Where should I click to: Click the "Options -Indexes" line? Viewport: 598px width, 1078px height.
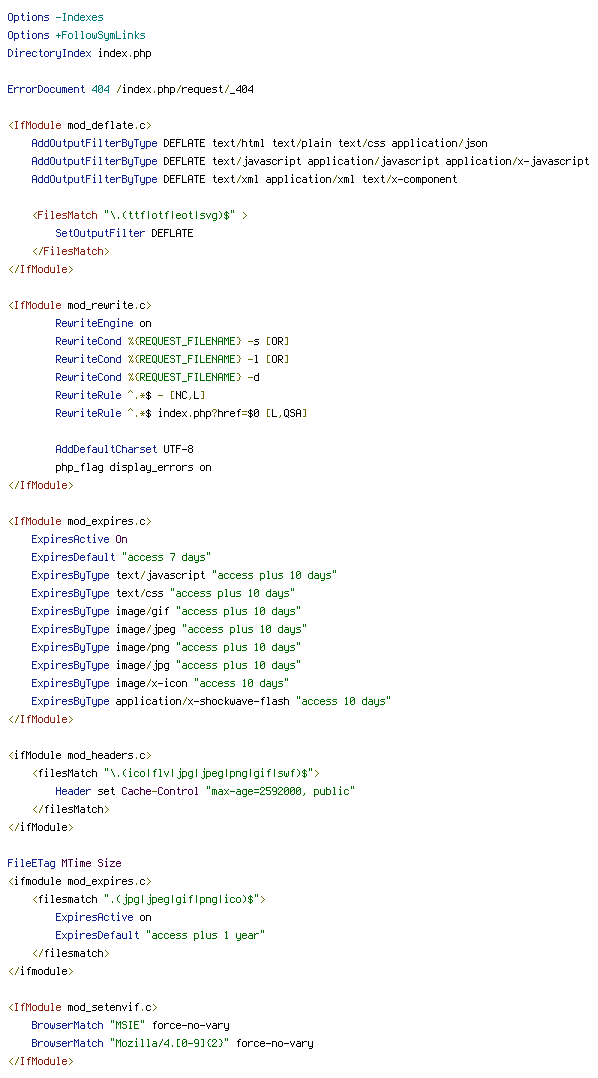click(56, 17)
